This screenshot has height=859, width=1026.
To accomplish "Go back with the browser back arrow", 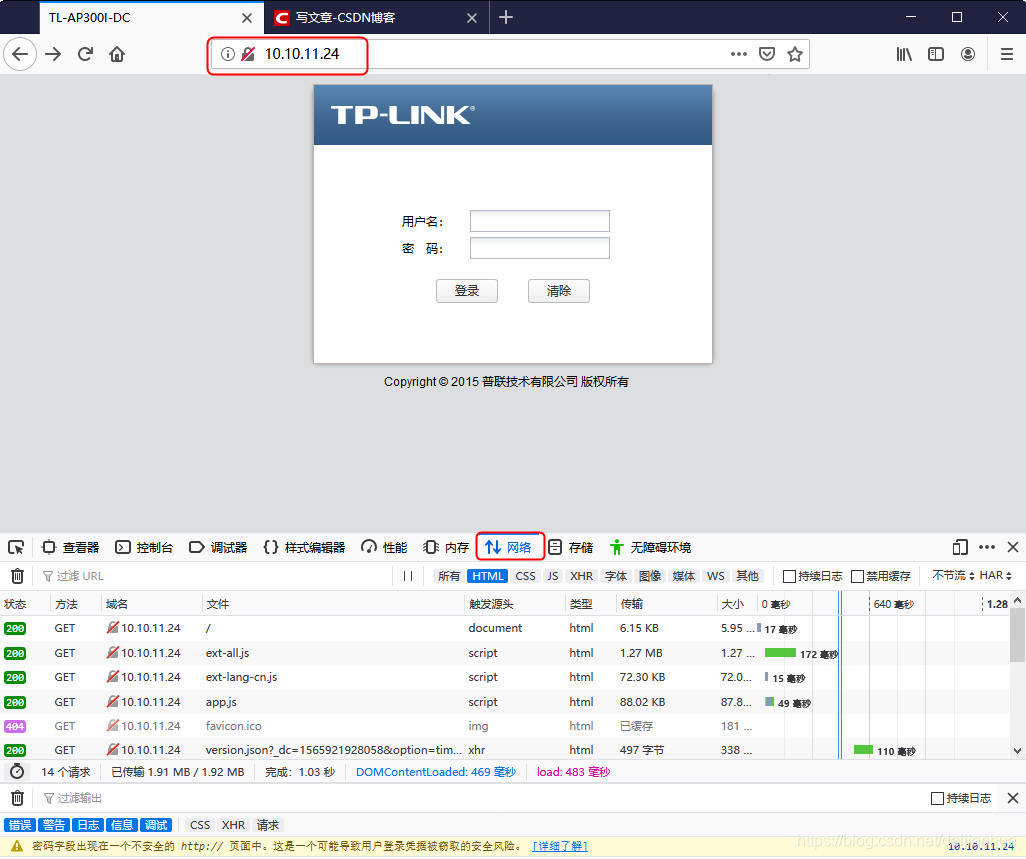I will coord(20,54).
